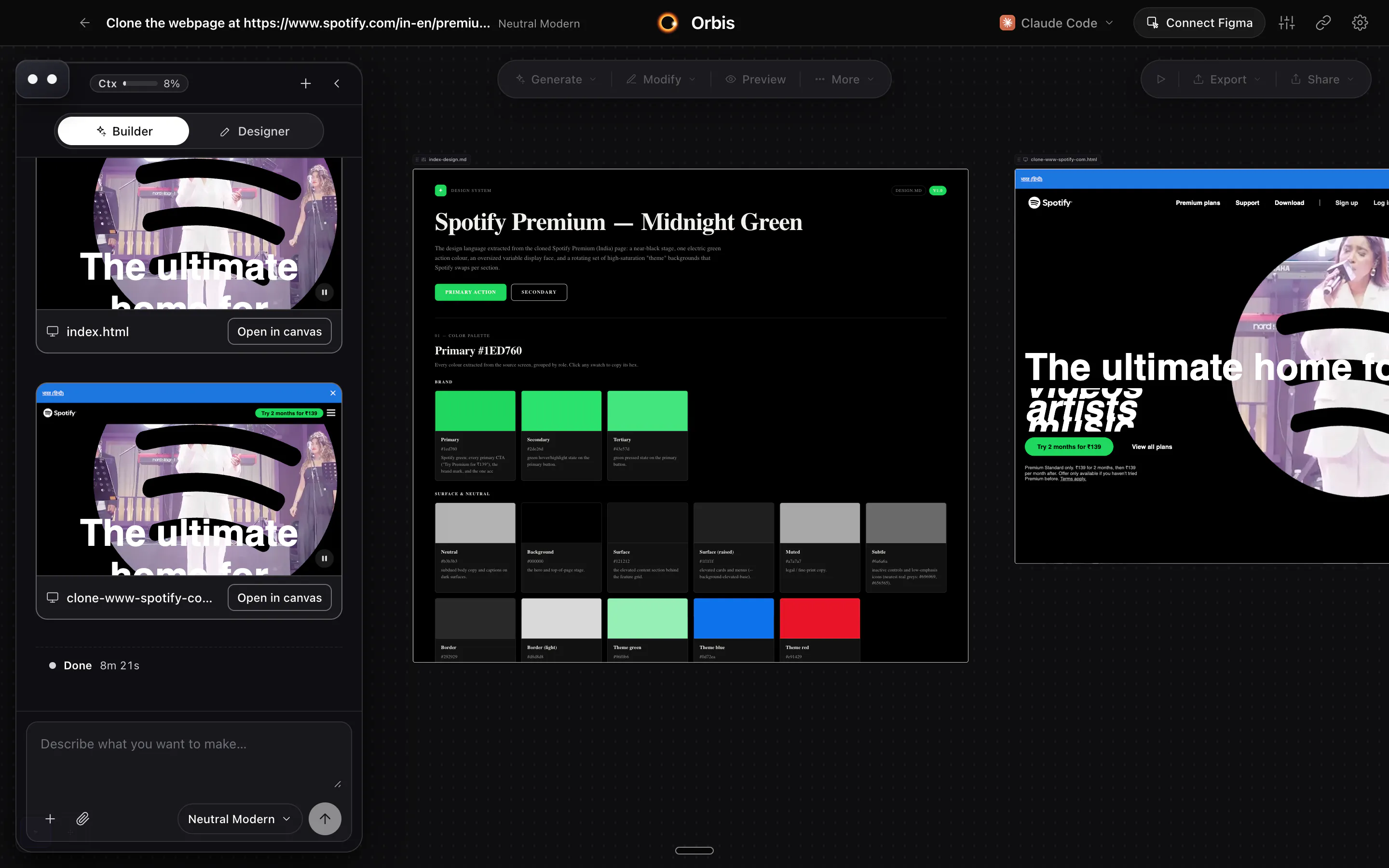Viewport: 1389px width, 868px height.
Task: Close the blue banner in clone thumbnail
Action: pyautogui.click(x=333, y=393)
